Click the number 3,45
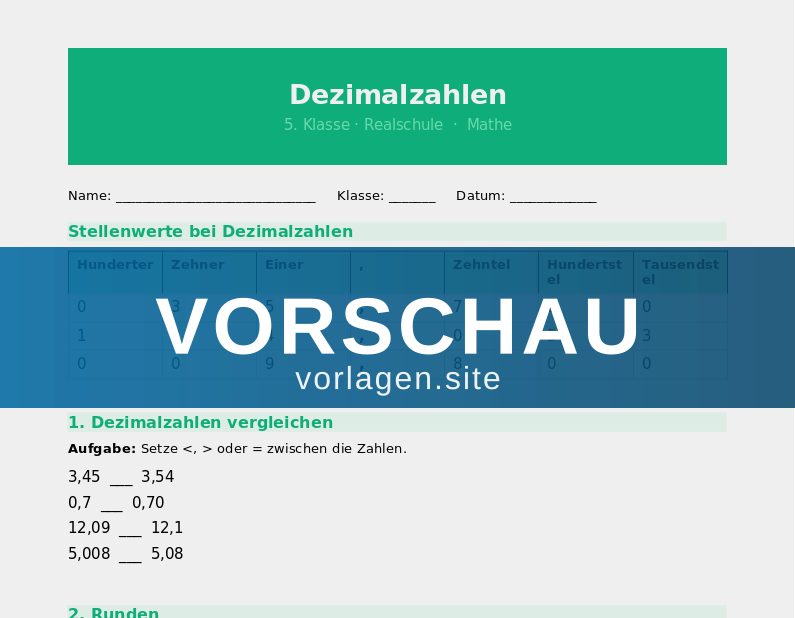 [x=84, y=477]
